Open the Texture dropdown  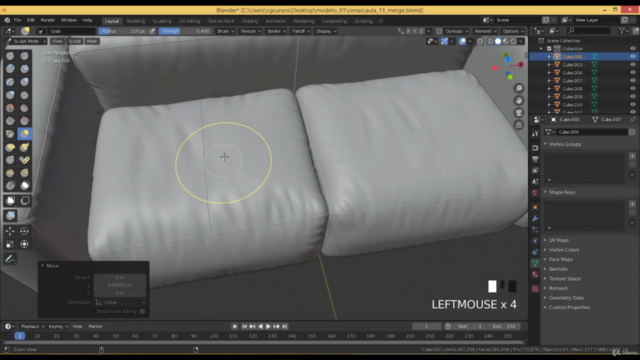pyautogui.click(x=250, y=31)
